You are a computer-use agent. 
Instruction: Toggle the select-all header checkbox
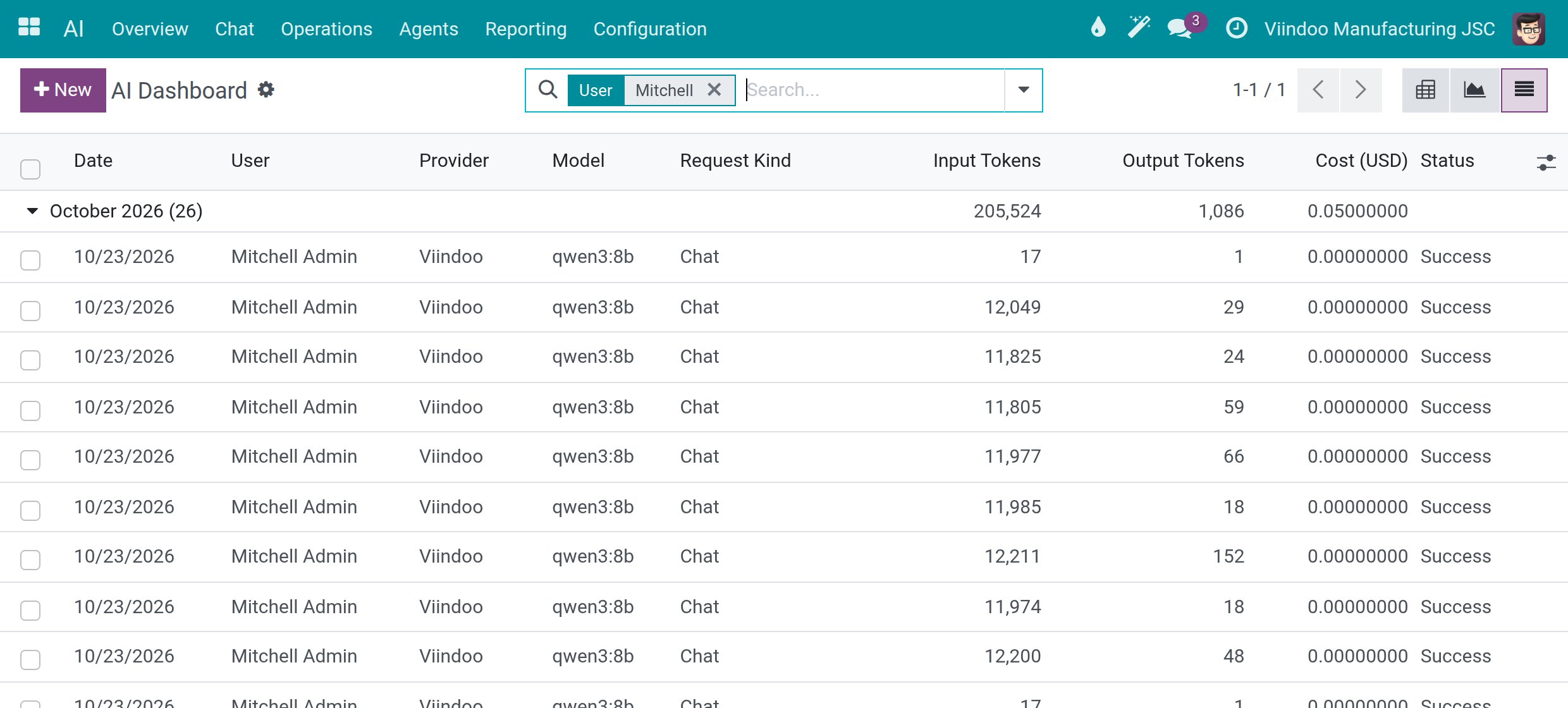pos(30,169)
